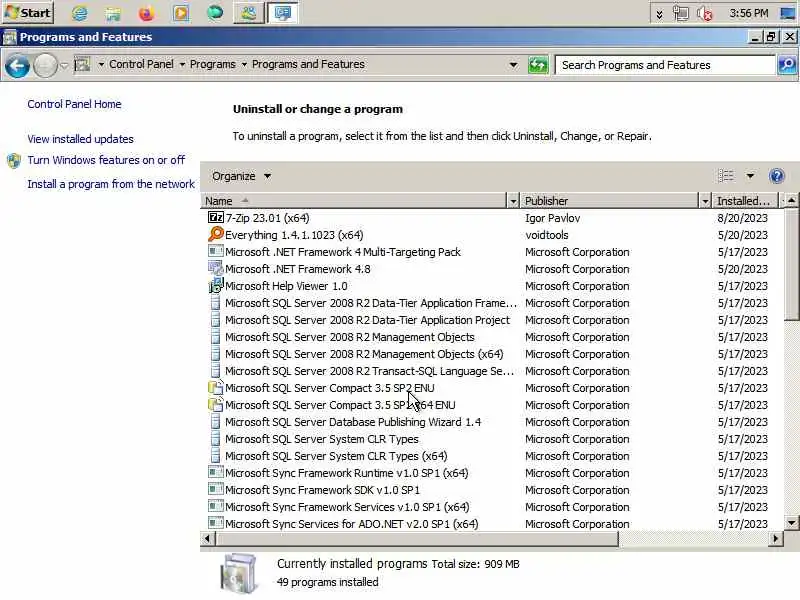Click the .NET Framework 4.8 icon
800x600 pixels.
click(x=216, y=268)
